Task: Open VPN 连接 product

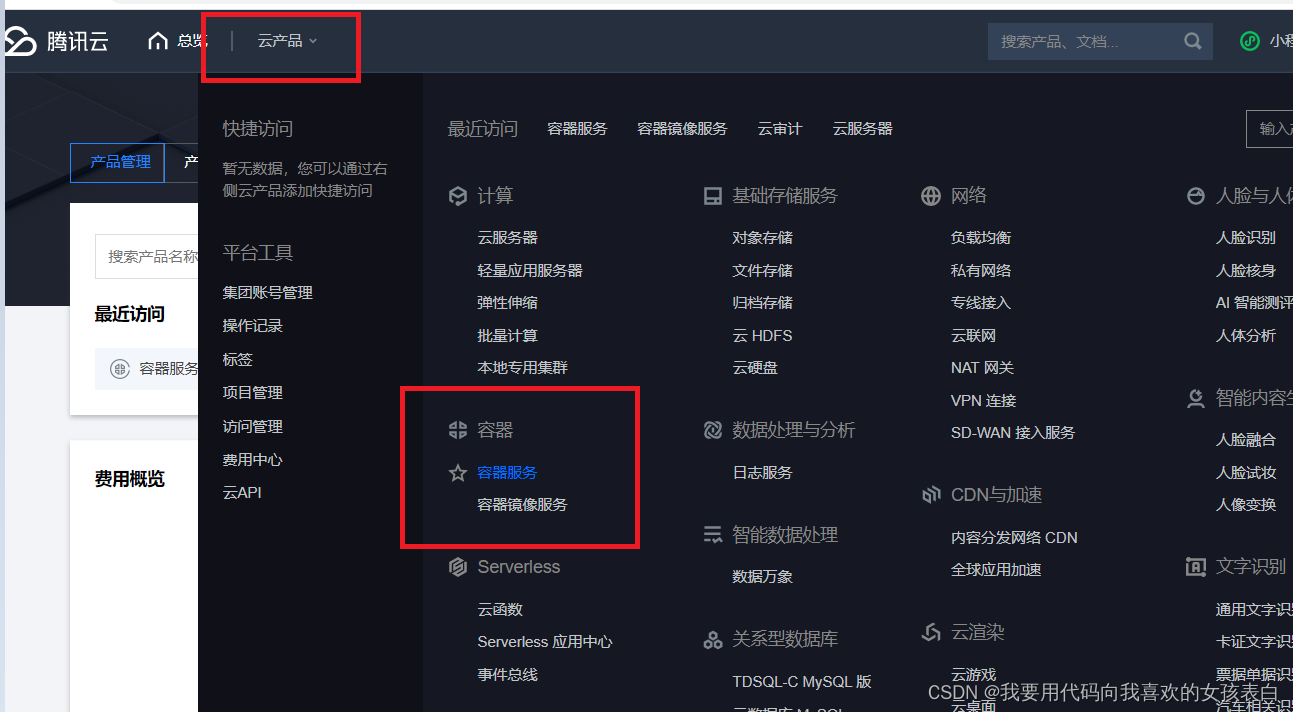Action: [983, 401]
